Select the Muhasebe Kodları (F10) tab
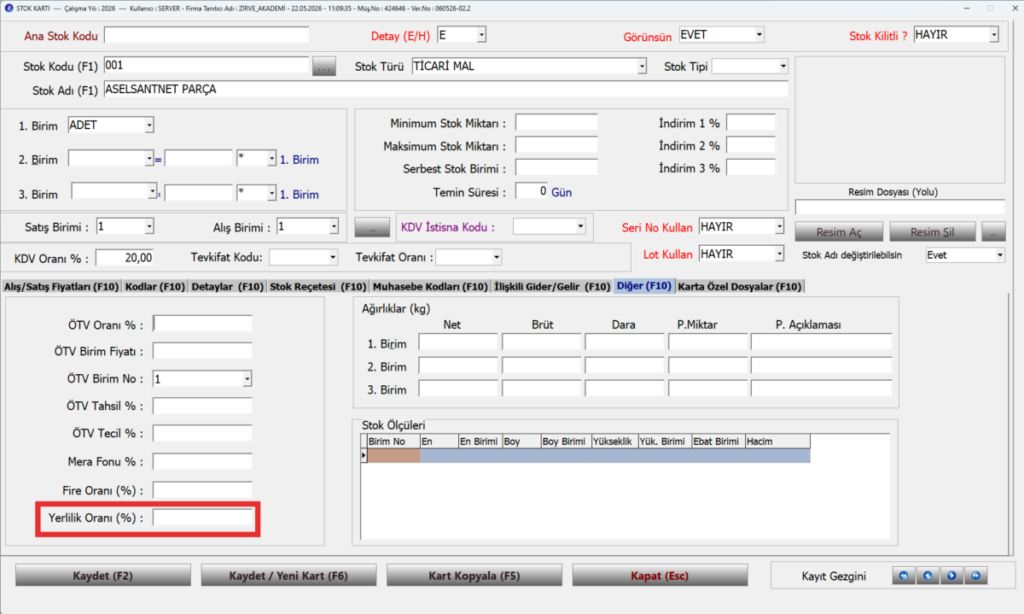Image resolution: width=1024 pixels, height=614 pixels. [x=430, y=286]
